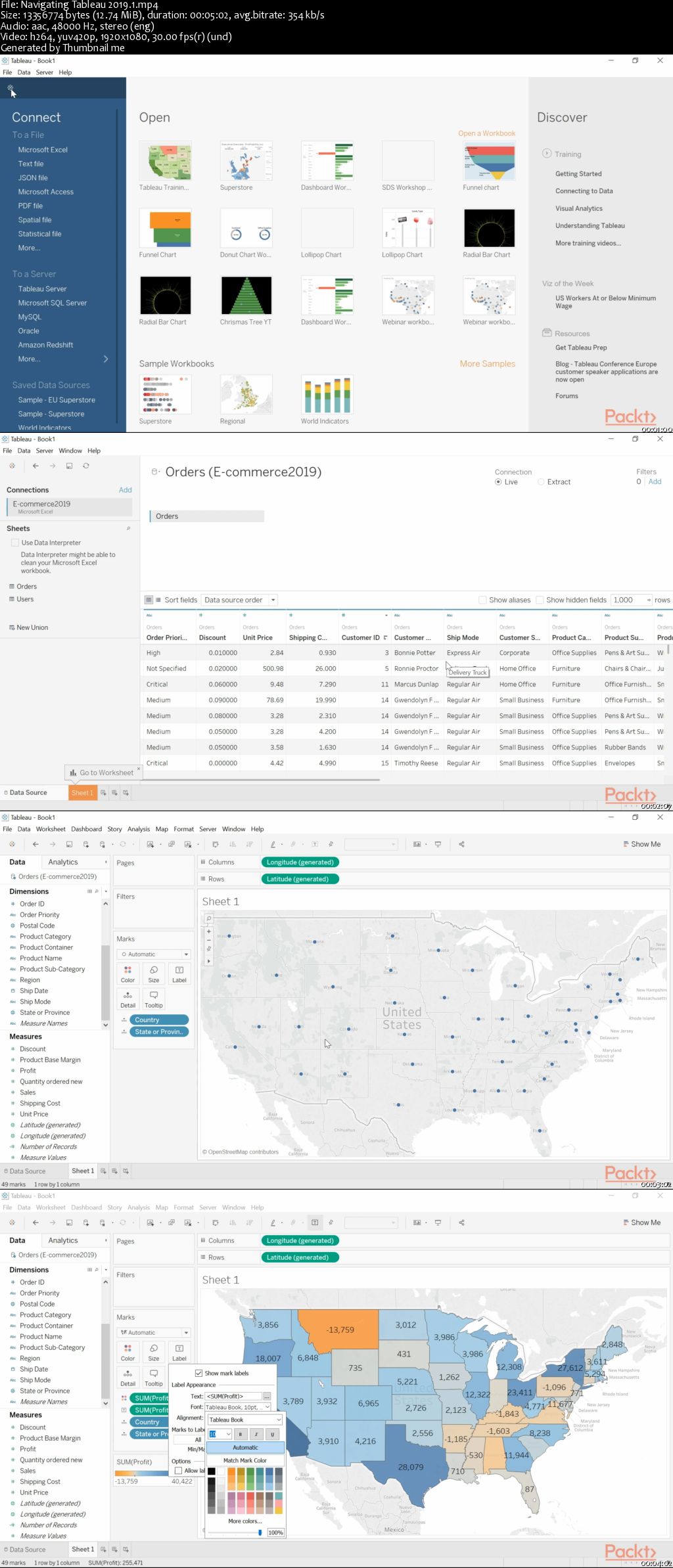Open the Size card on the gray map worksheet

pos(153,974)
